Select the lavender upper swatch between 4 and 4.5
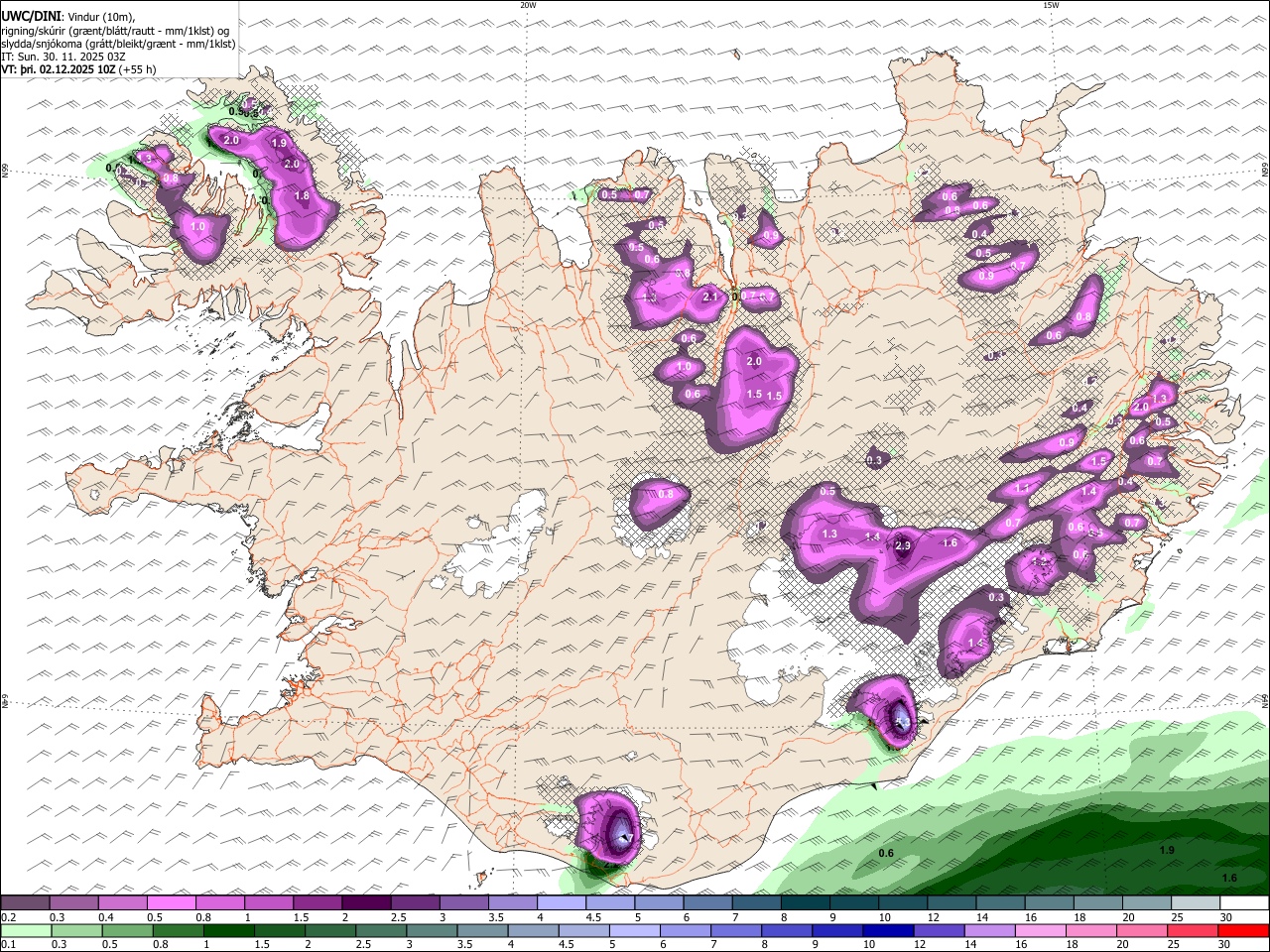Viewport: 1270px width, 952px height. click(x=561, y=903)
